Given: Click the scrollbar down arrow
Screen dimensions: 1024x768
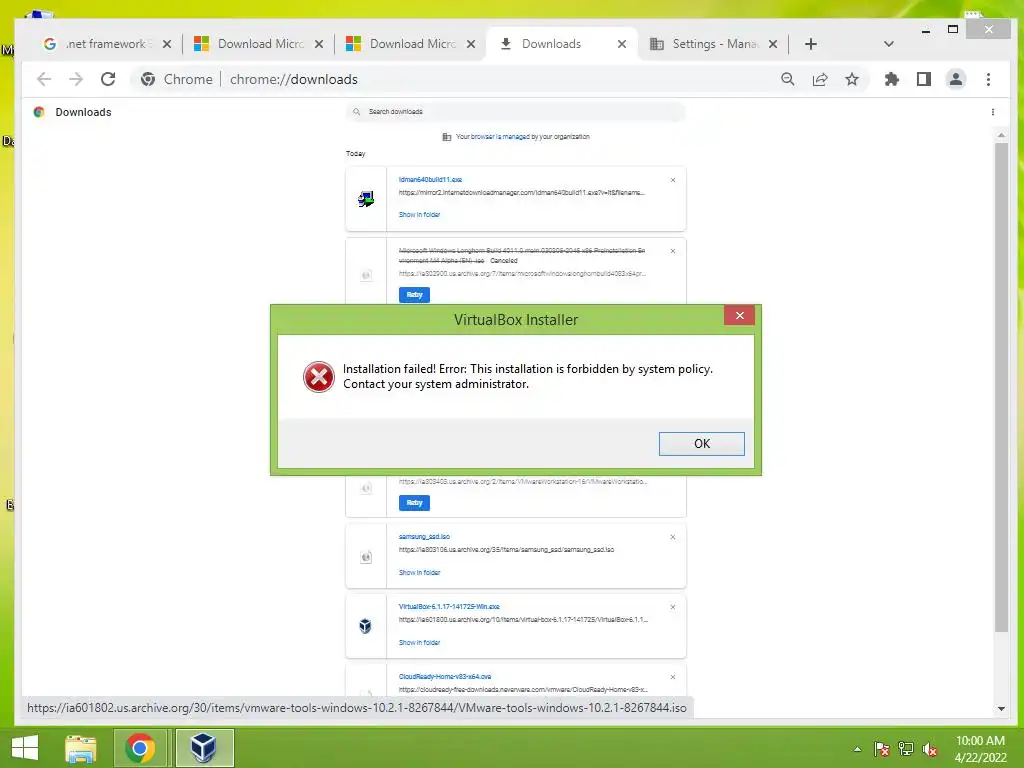Looking at the screenshot, I should (x=1001, y=709).
